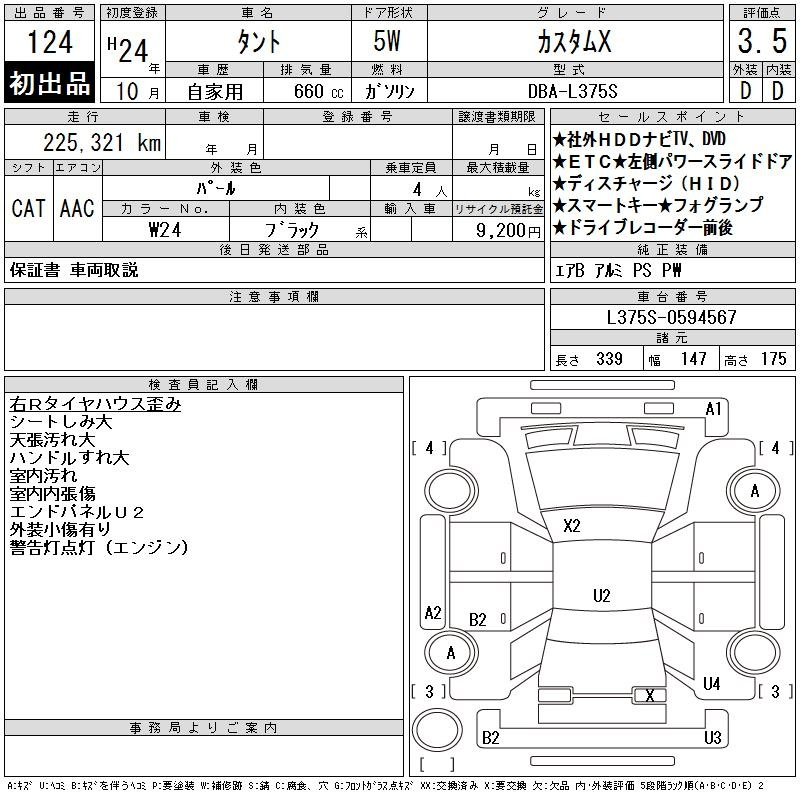Select the evaluation score 3.5
The height and width of the screenshot is (800, 800).
click(759, 43)
